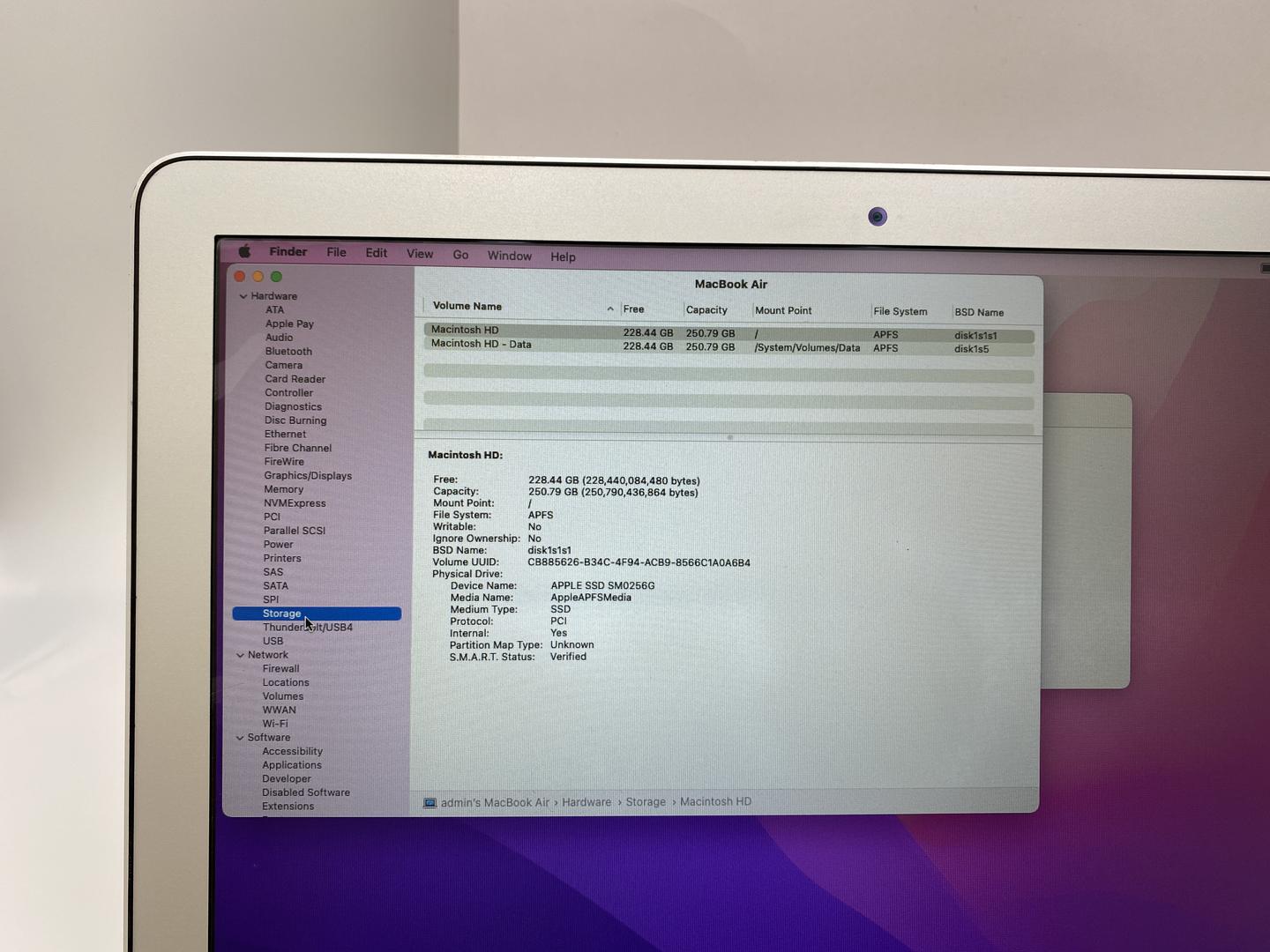Image resolution: width=1270 pixels, height=952 pixels.
Task: Select SPI in sidebar
Action: [271, 599]
